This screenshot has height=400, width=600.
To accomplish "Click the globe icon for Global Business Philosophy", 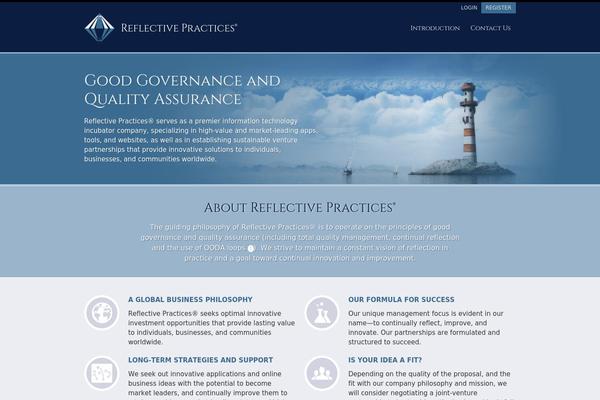I will (x=101, y=313).
